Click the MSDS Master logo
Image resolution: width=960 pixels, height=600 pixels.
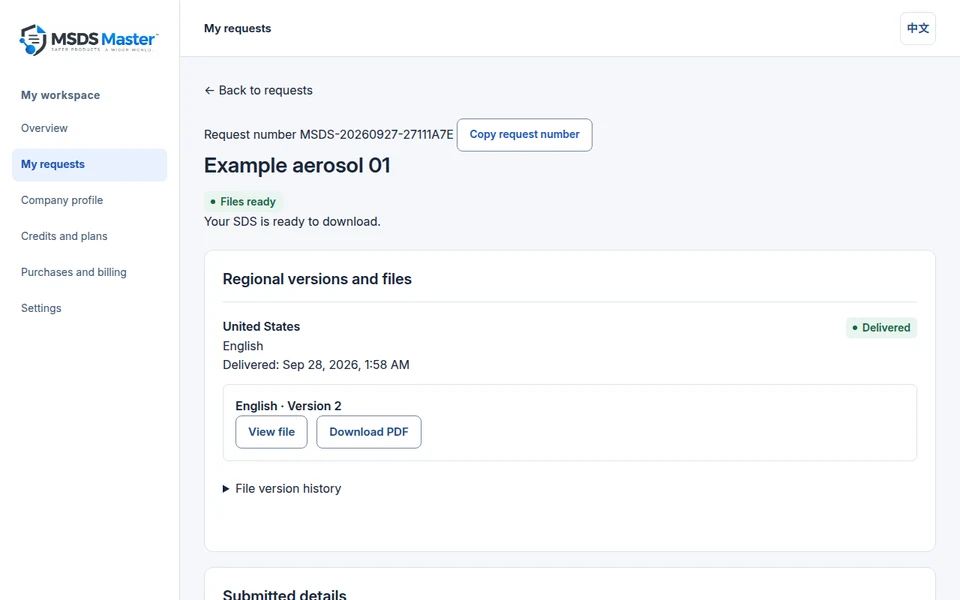click(89, 40)
